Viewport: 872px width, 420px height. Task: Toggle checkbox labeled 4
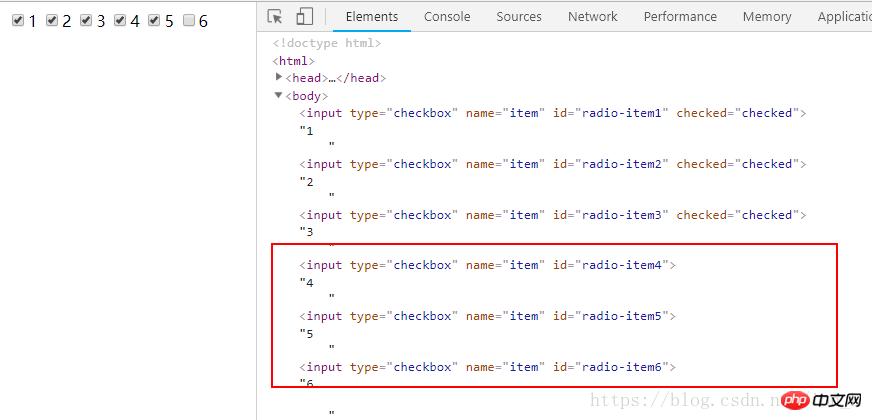(120, 21)
